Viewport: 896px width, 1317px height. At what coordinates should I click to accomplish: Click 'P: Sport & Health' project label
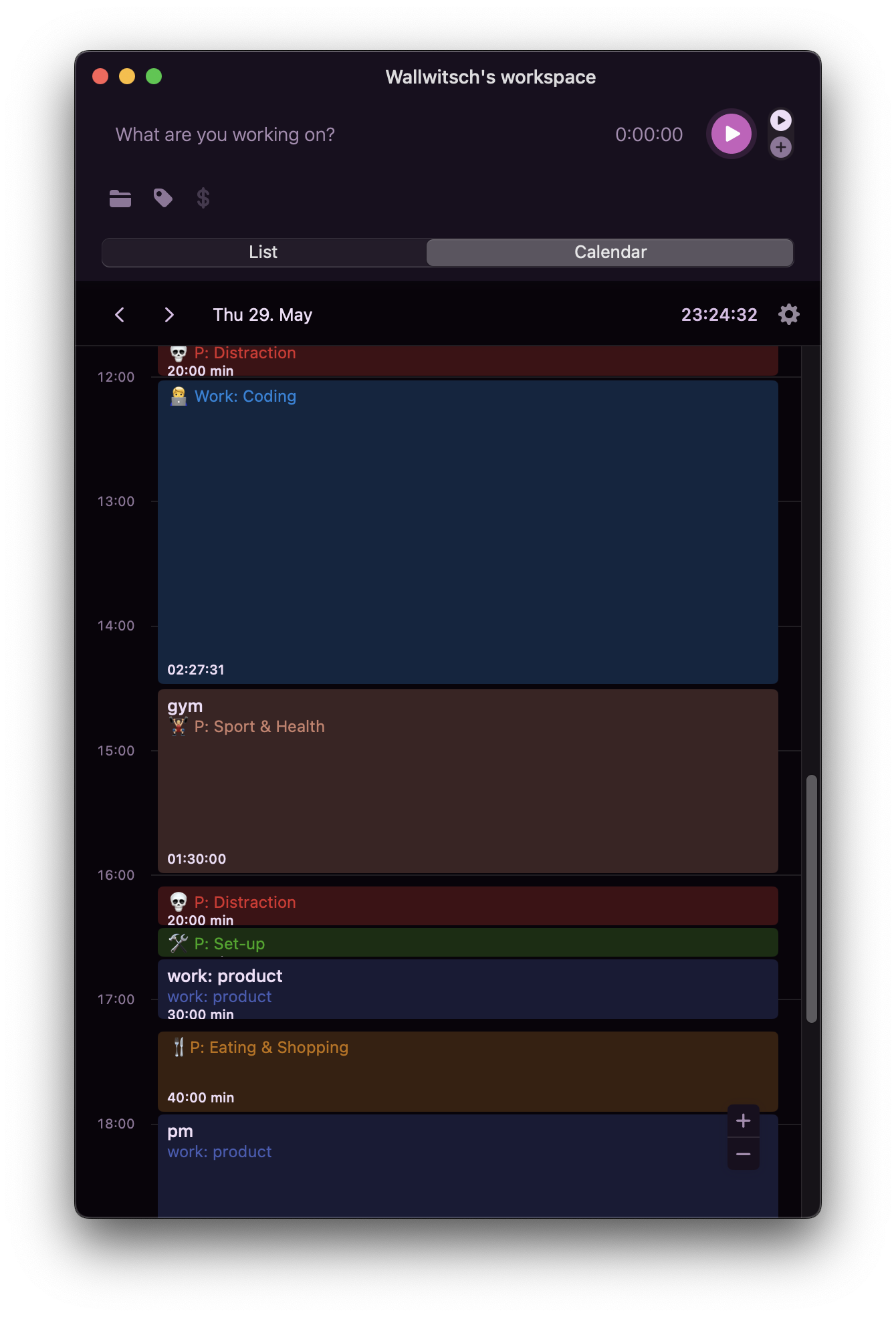coord(259,726)
